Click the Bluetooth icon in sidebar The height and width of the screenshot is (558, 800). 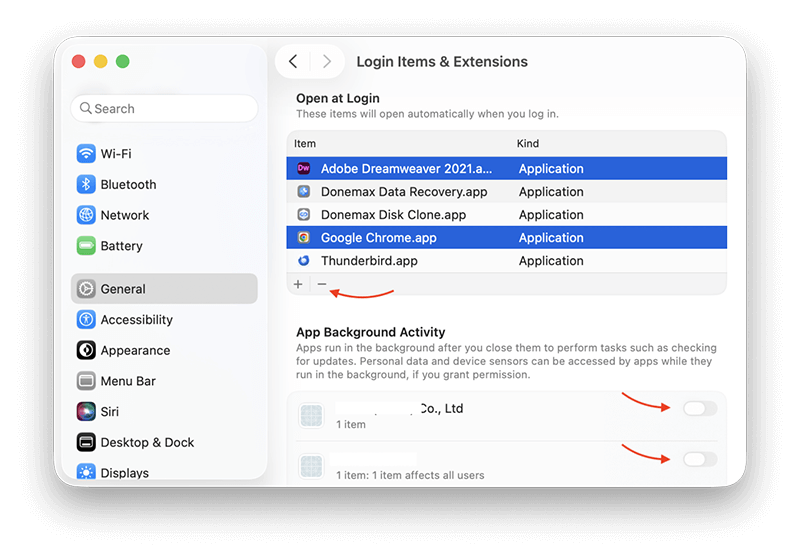(x=86, y=184)
